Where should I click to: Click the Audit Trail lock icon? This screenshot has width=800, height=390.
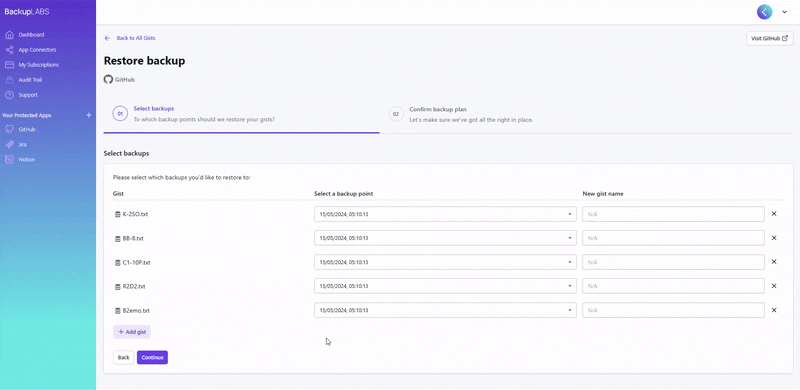coord(9,80)
